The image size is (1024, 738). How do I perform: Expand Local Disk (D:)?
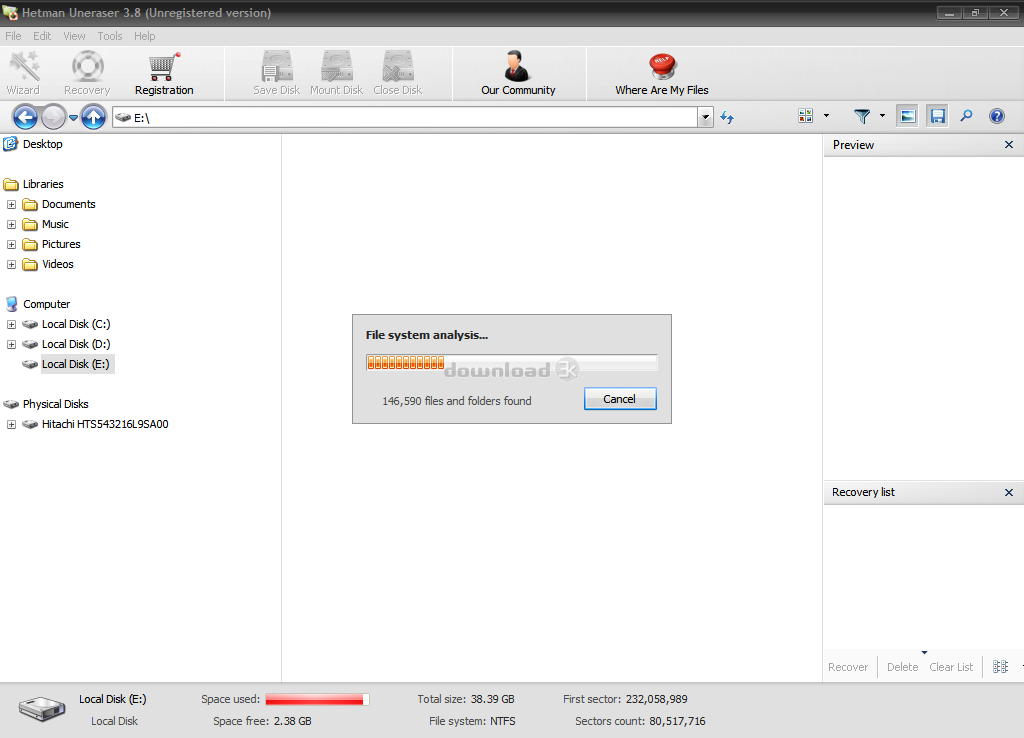pos(11,344)
